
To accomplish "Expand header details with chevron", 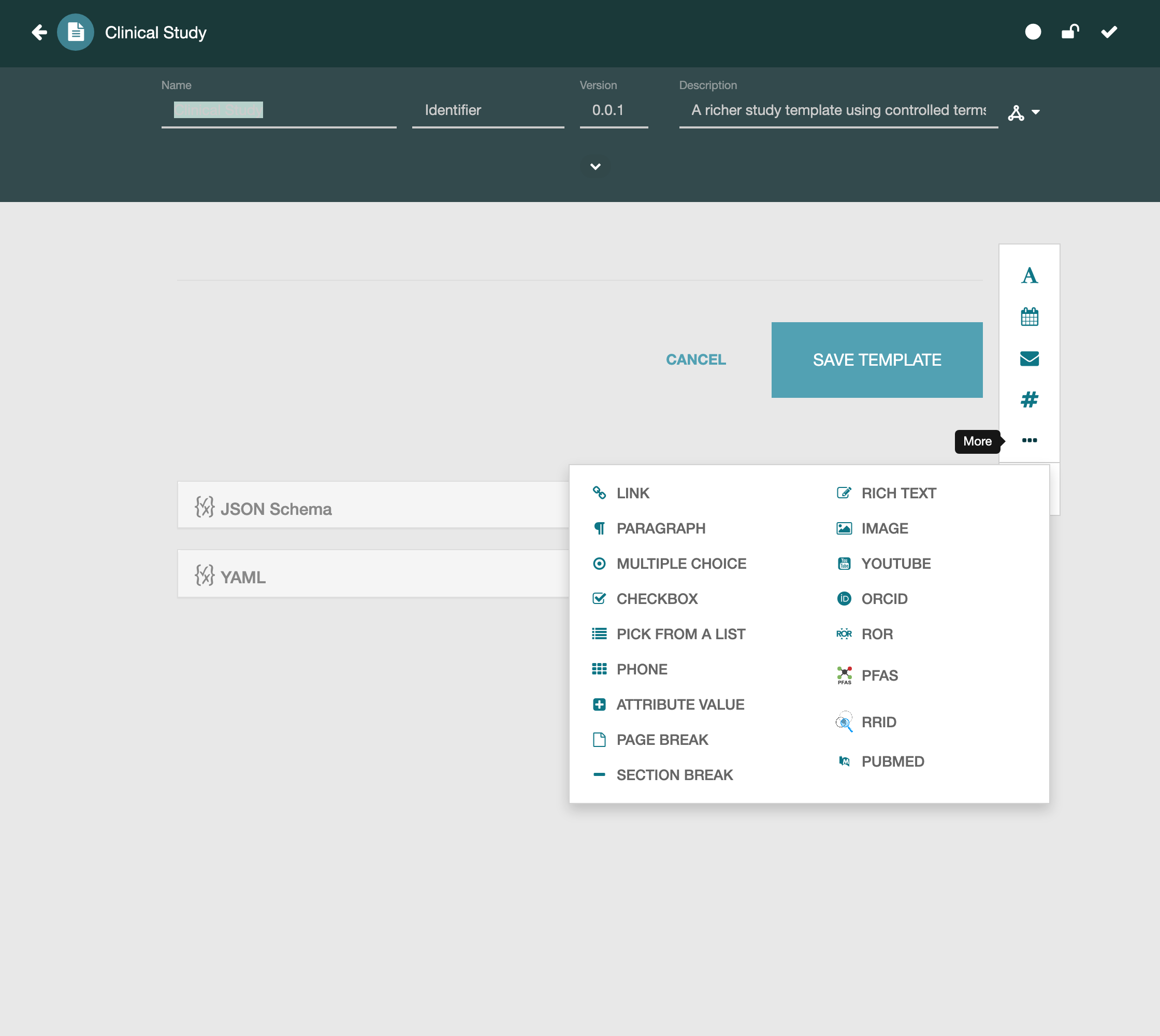I will click(x=596, y=166).
